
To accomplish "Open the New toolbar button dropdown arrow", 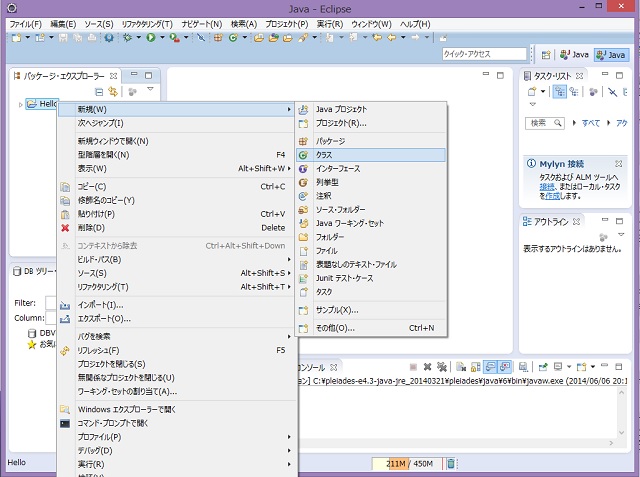I will (28, 38).
